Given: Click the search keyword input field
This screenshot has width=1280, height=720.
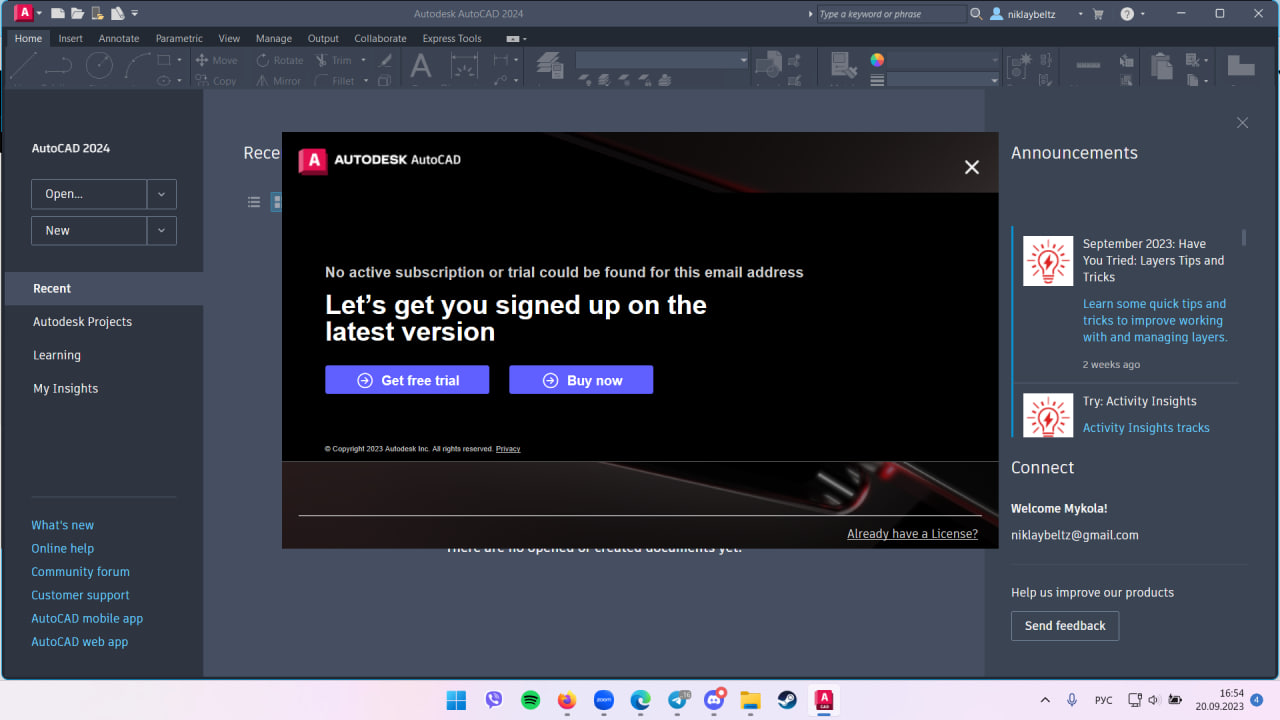Looking at the screenshot, I should coord(892,14).
